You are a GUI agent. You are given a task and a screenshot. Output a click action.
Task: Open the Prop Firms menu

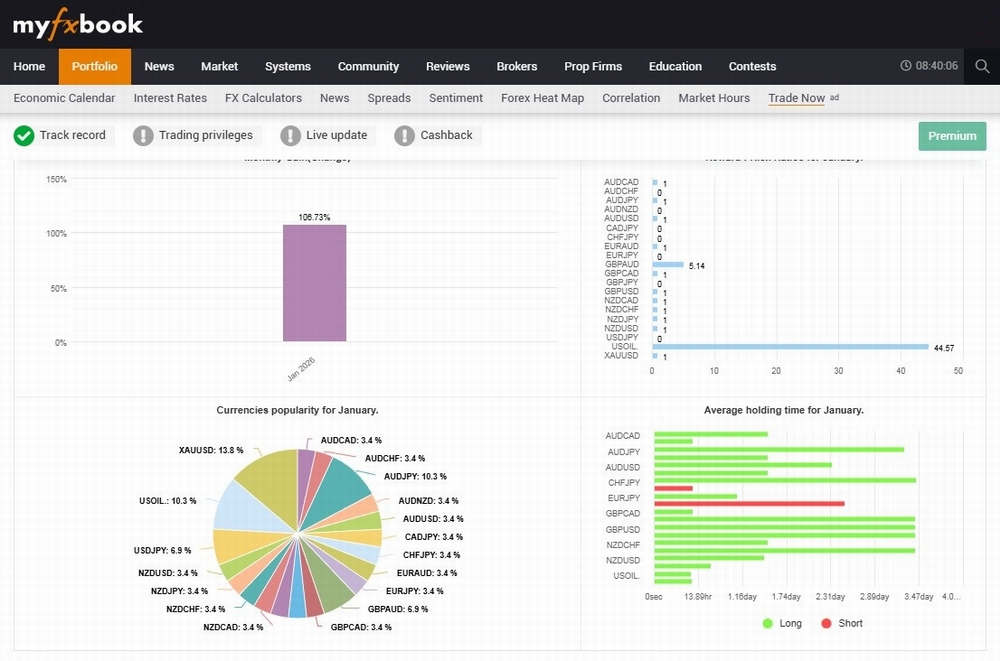point(593,66)
